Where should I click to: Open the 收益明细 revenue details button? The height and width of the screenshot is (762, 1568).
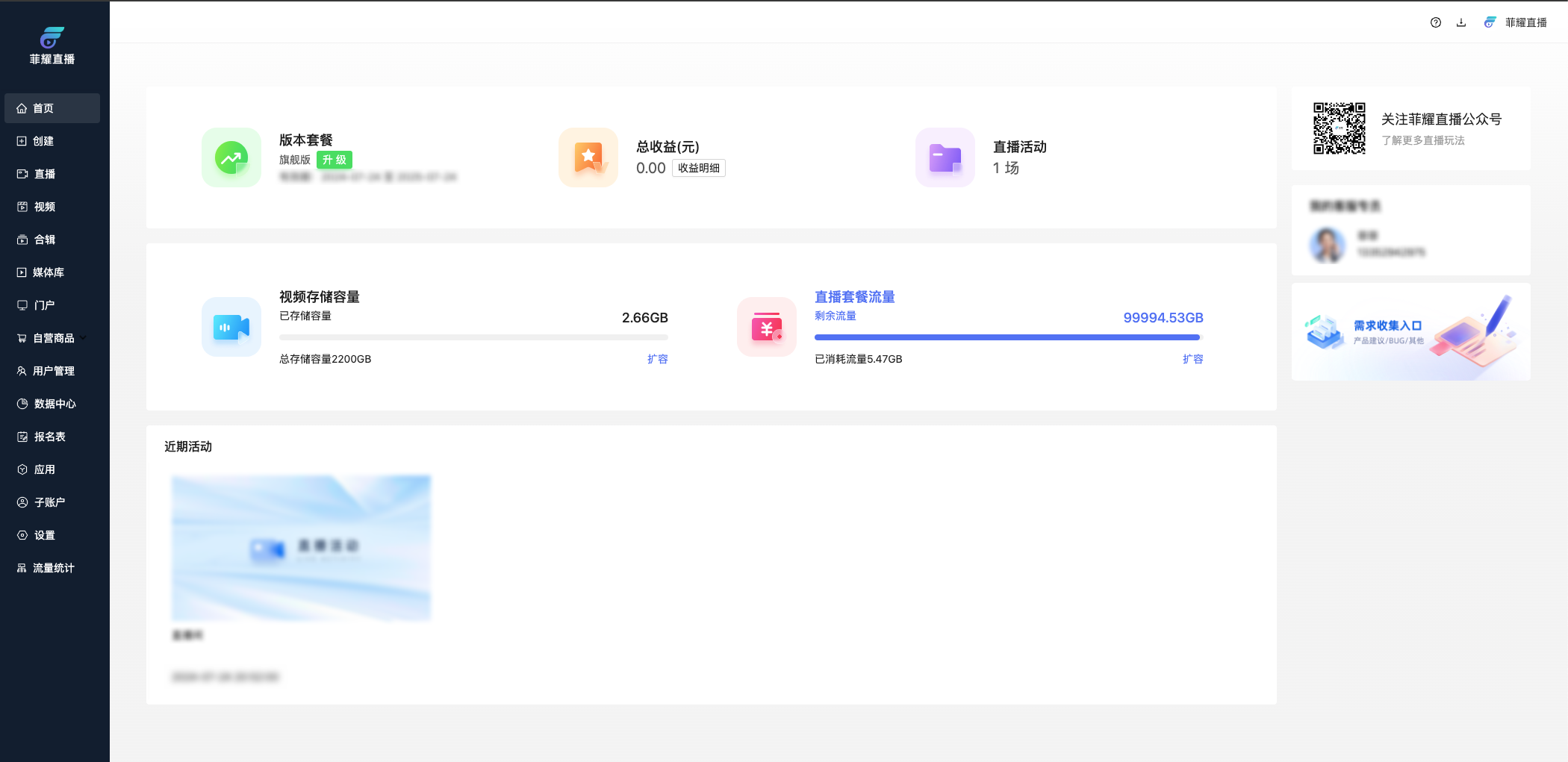tap(698, 168)
